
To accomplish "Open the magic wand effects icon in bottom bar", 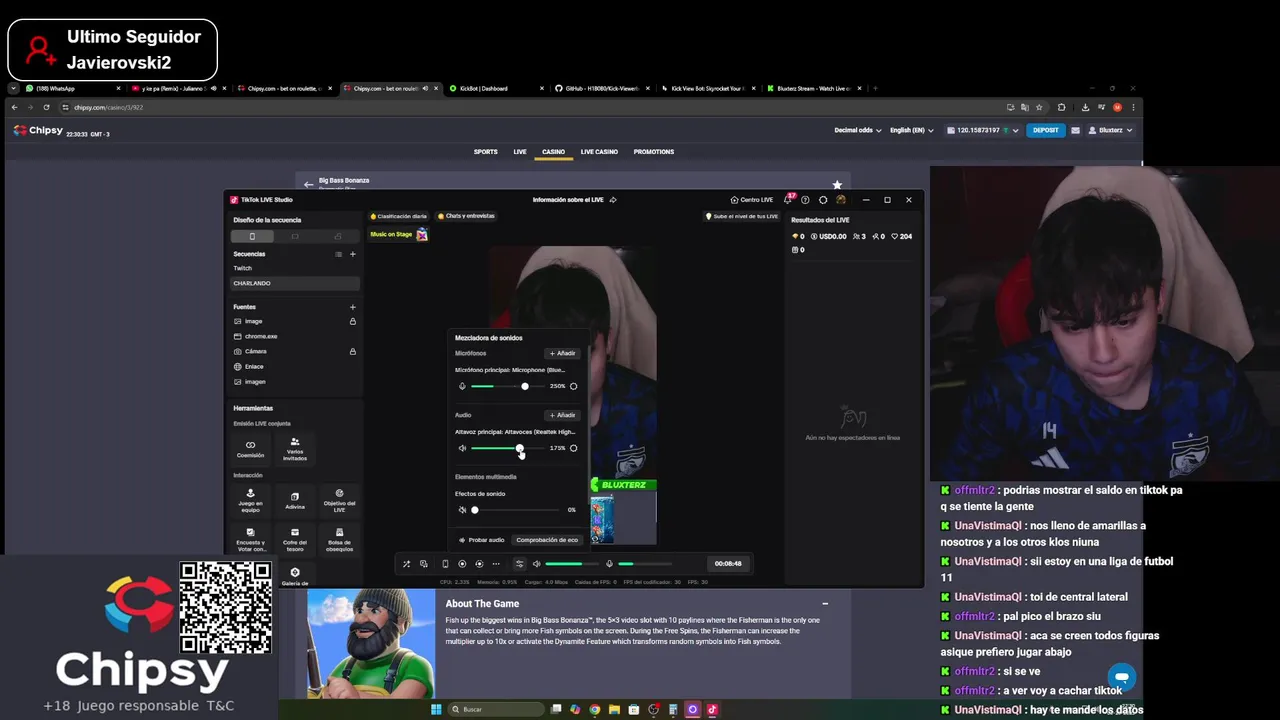I will pyautogui.click(x=406, y=564).
